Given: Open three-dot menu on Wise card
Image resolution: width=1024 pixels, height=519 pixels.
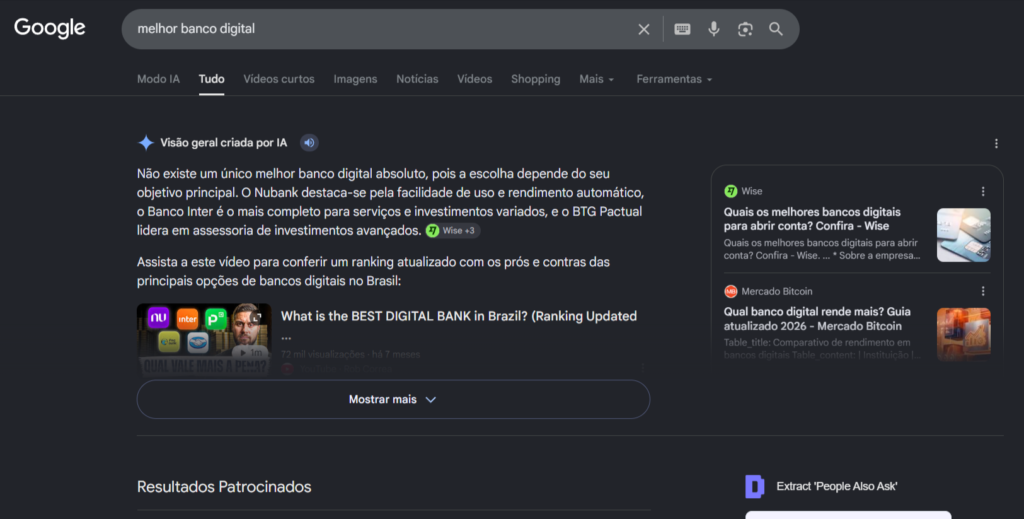Looking at the screenshot, I should coord(983,191).
